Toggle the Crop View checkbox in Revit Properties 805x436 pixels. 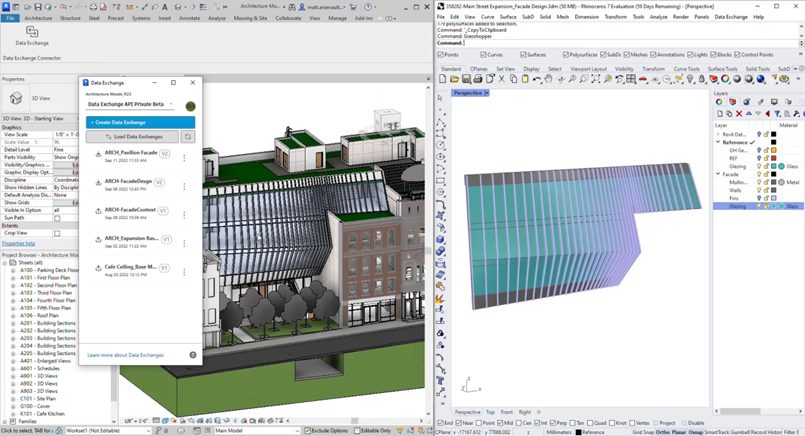tap(57, 233)
